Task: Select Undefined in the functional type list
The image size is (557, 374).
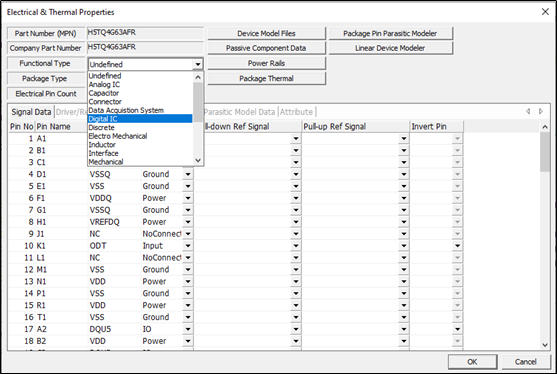Action: point(140,76)
